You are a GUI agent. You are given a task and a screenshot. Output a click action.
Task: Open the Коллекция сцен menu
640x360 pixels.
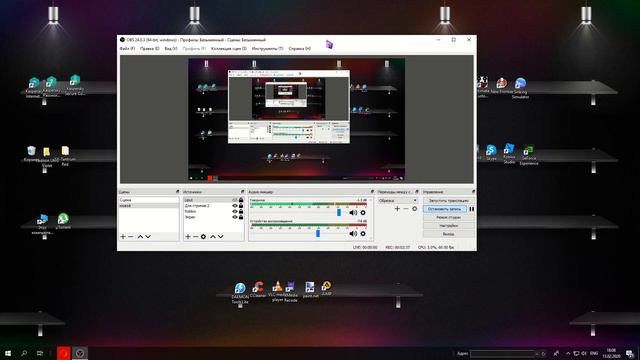click(x=229, y=49)
